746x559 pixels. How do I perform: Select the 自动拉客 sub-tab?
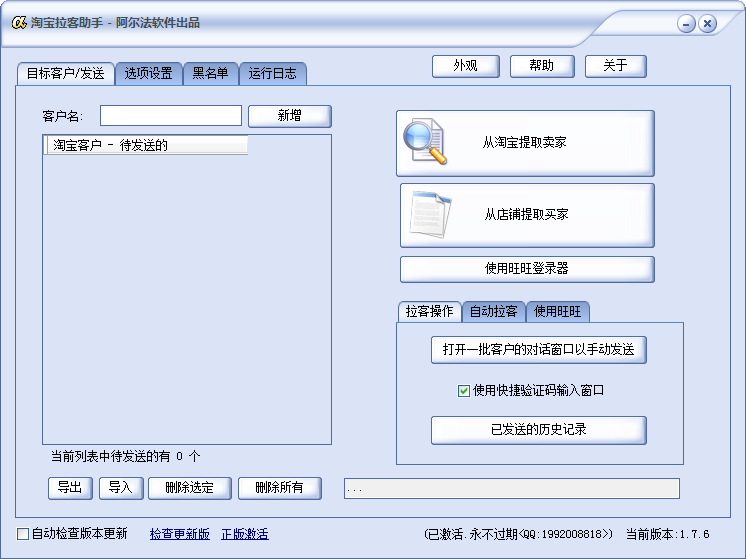pos(493,312)
